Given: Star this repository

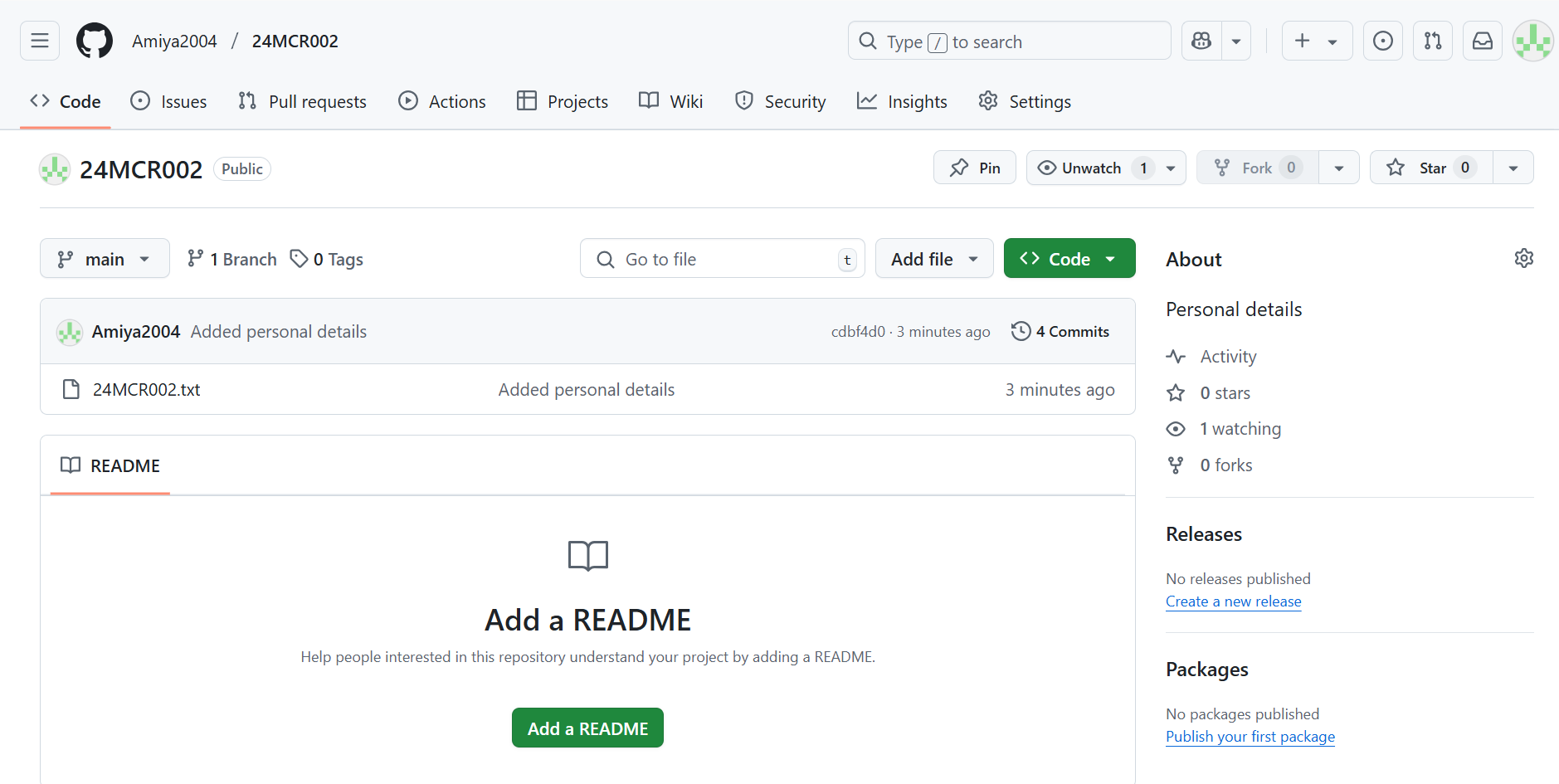Looking at the screenshot, I should pyautogui.click(x=1431, y=168).
